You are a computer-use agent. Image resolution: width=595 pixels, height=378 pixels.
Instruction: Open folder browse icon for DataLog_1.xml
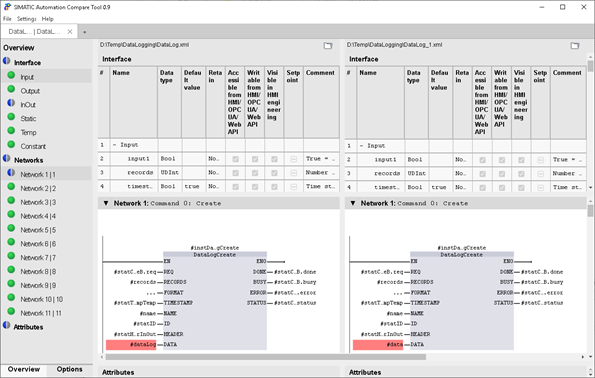pyautogui.click(x=575, y=46)
